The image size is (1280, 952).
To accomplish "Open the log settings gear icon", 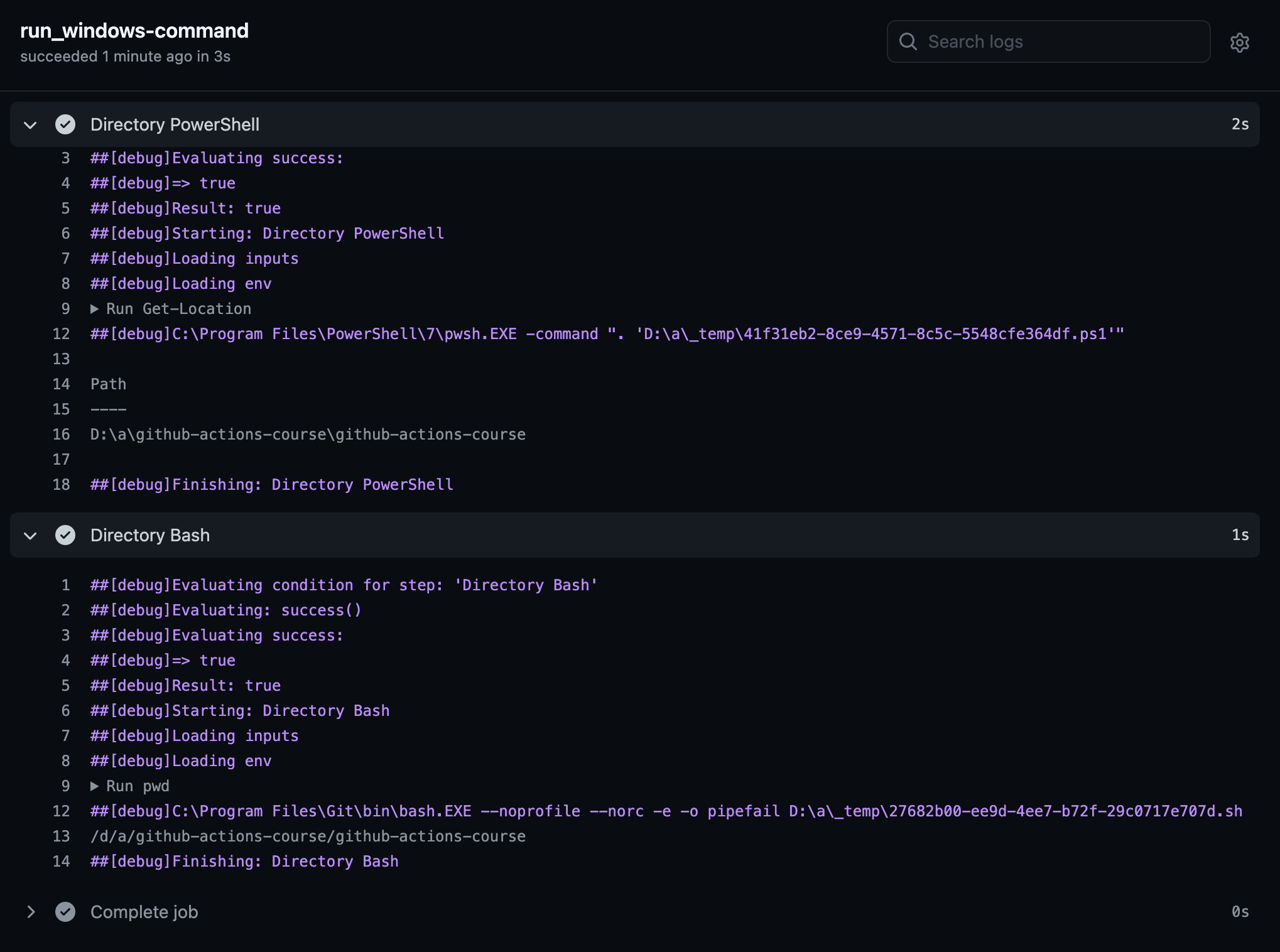I will pyautogui.click(x=1239, y=42).
